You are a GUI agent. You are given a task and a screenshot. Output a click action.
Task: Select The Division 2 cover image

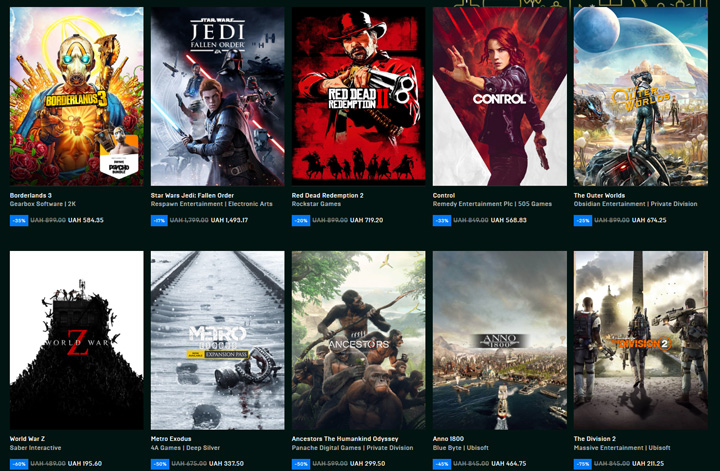pyautogui.click(x=641, y=340)
